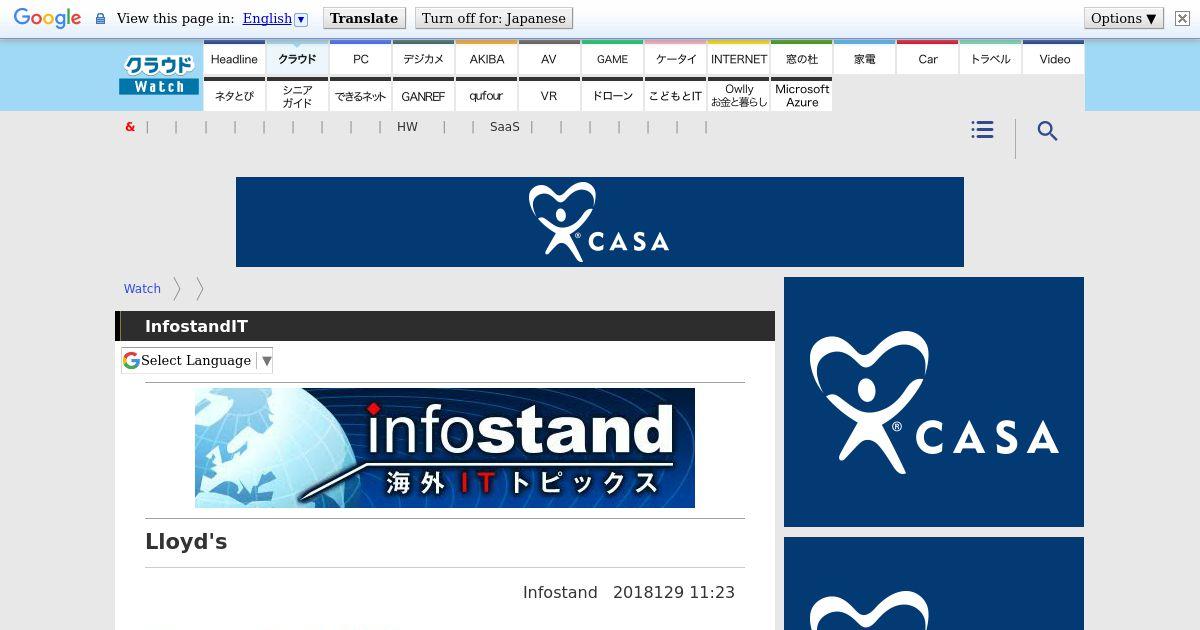
Task: Click the lower CASA sidebar ad
Action: (x=934, y=584)
